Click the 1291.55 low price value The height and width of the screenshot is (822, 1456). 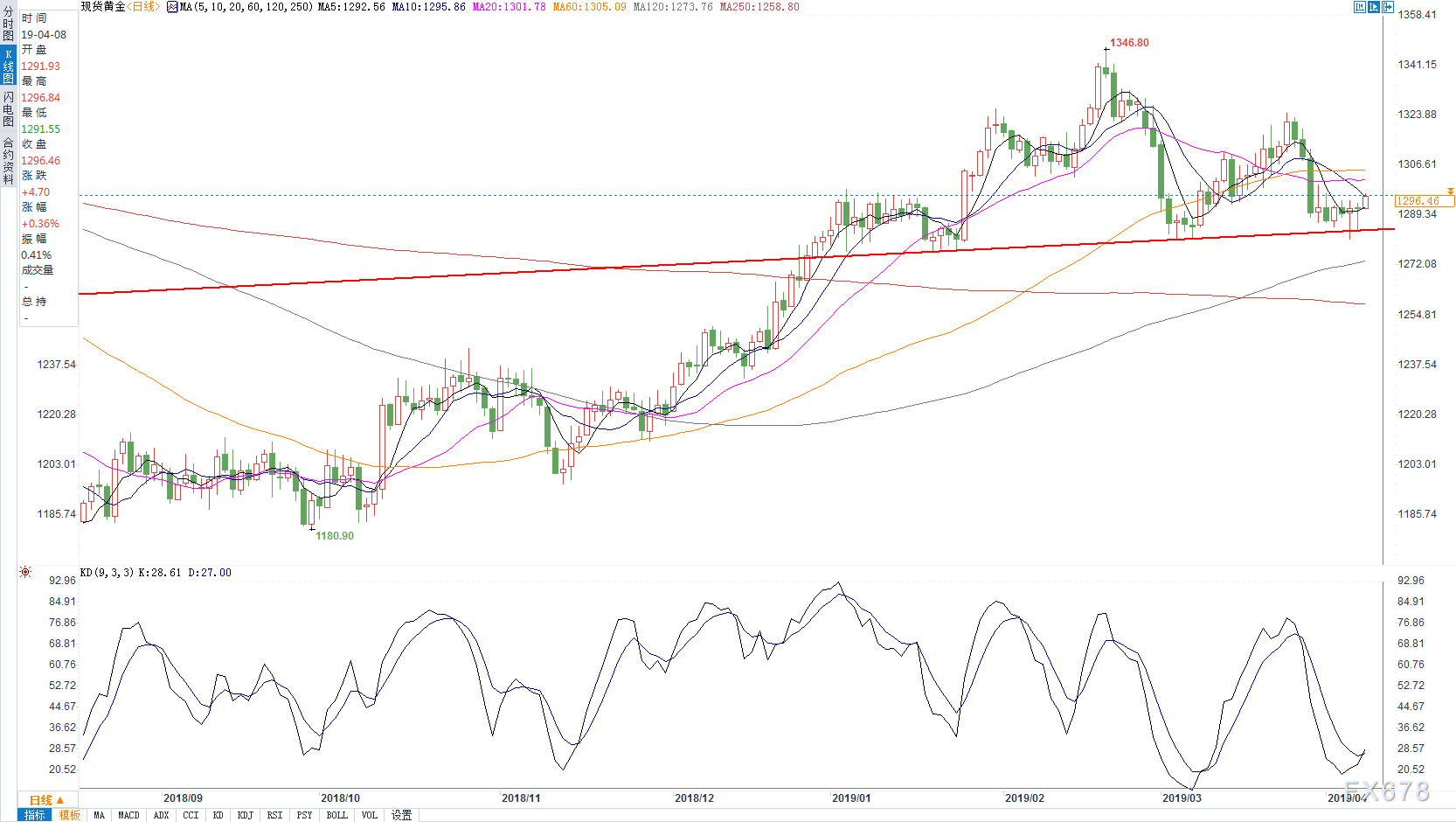(x=41, y=129)
